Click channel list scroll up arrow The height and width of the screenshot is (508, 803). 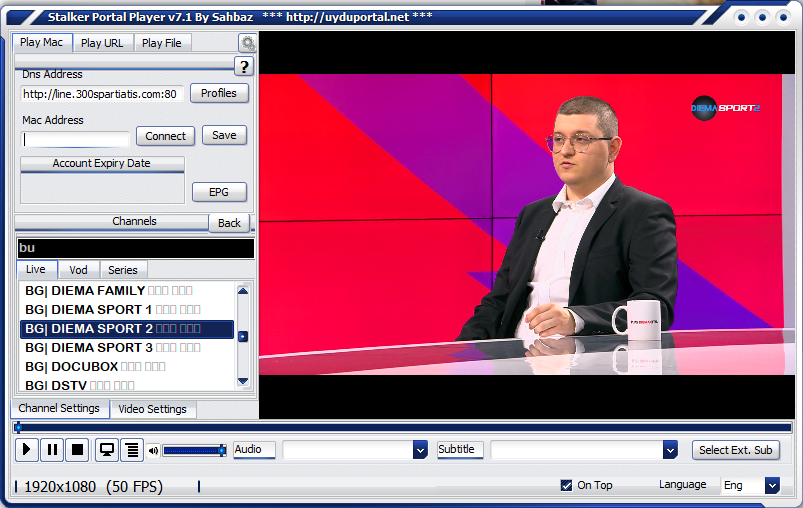[243, 291]
